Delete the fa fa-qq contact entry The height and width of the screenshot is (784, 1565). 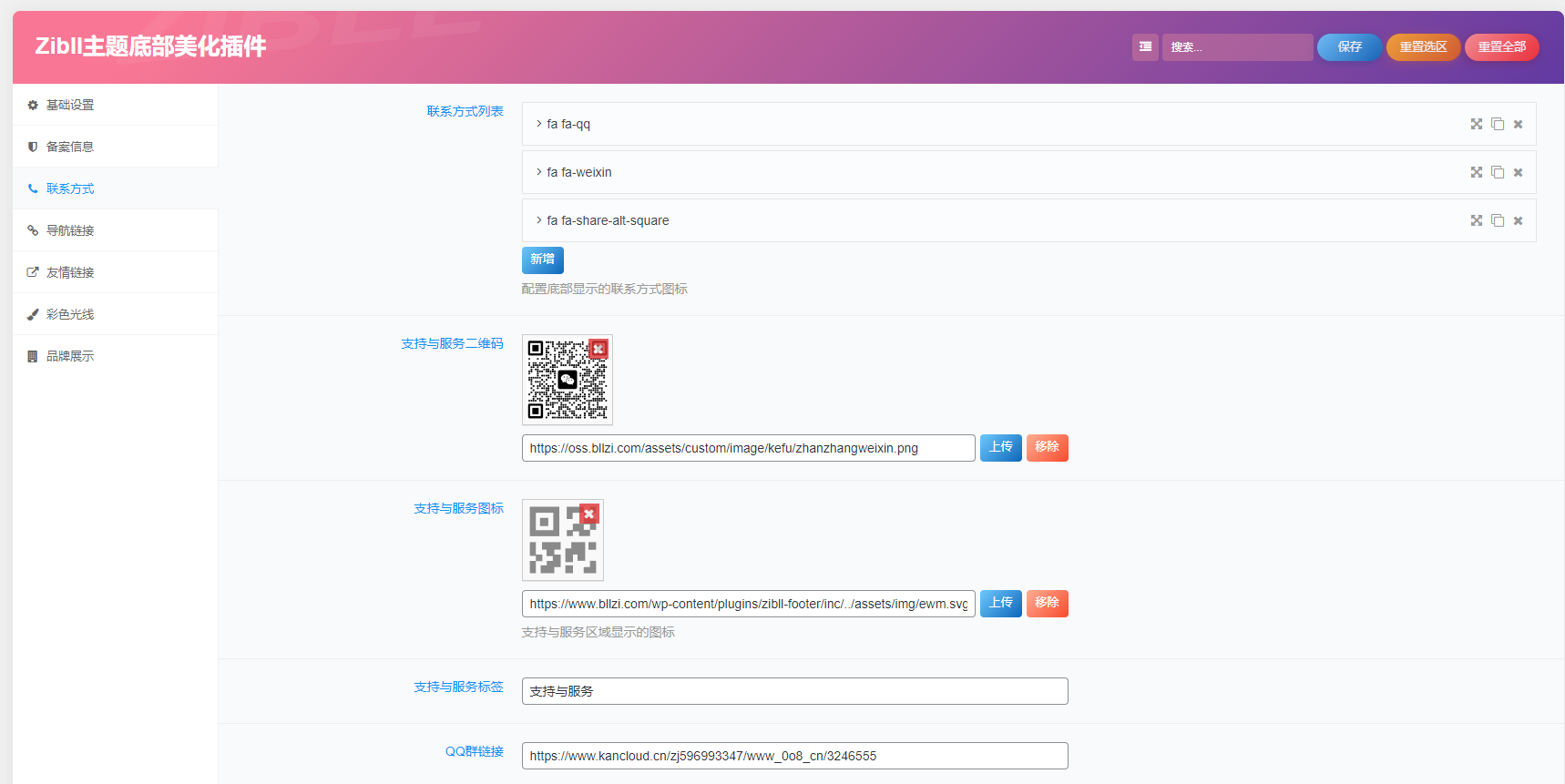click(x=1518, y=124)
